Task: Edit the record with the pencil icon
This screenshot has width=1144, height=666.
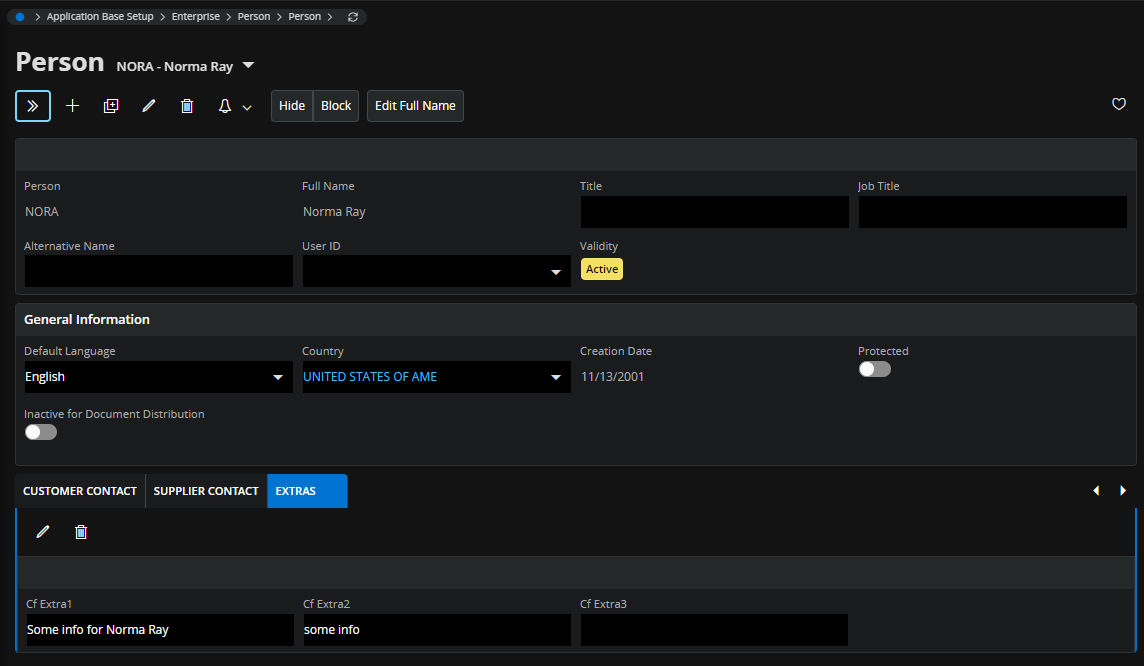Action: (148, 105)
